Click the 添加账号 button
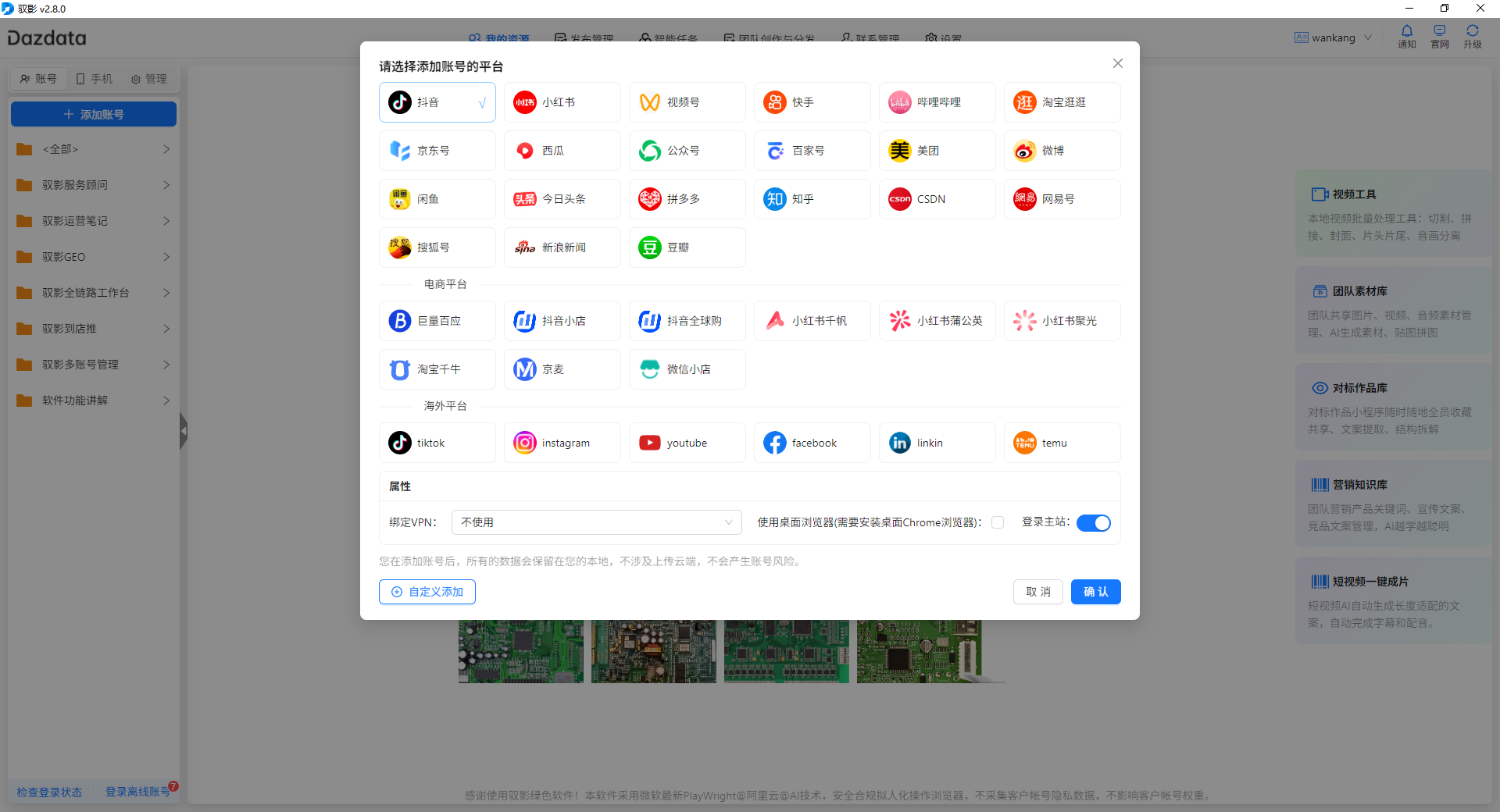The width and height of the screenshot is (1500, 812). pyautogui.click(x=94, y=114)
